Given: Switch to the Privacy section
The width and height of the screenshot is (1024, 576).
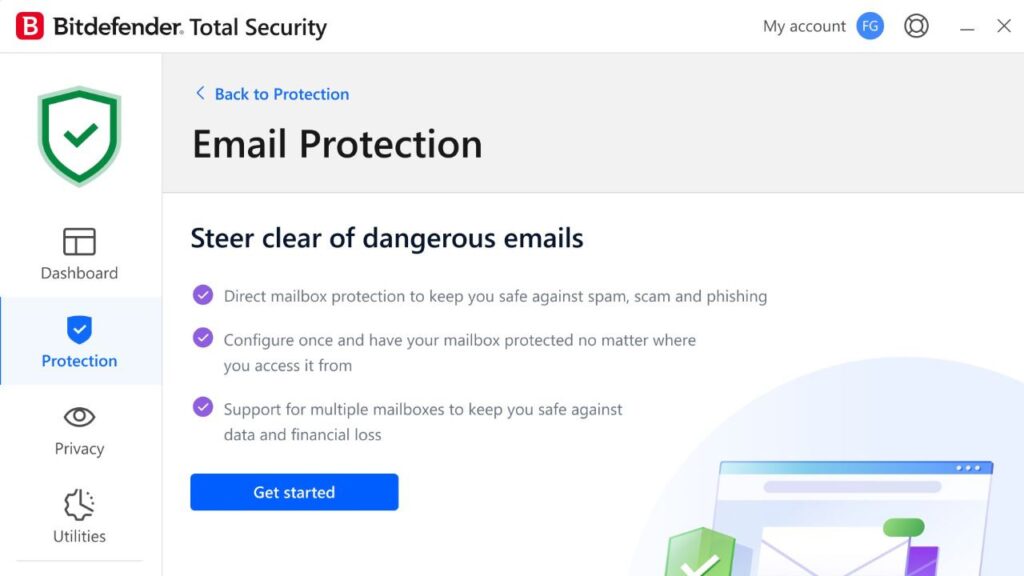Looking at the screenshot, I should click(78, 432).
